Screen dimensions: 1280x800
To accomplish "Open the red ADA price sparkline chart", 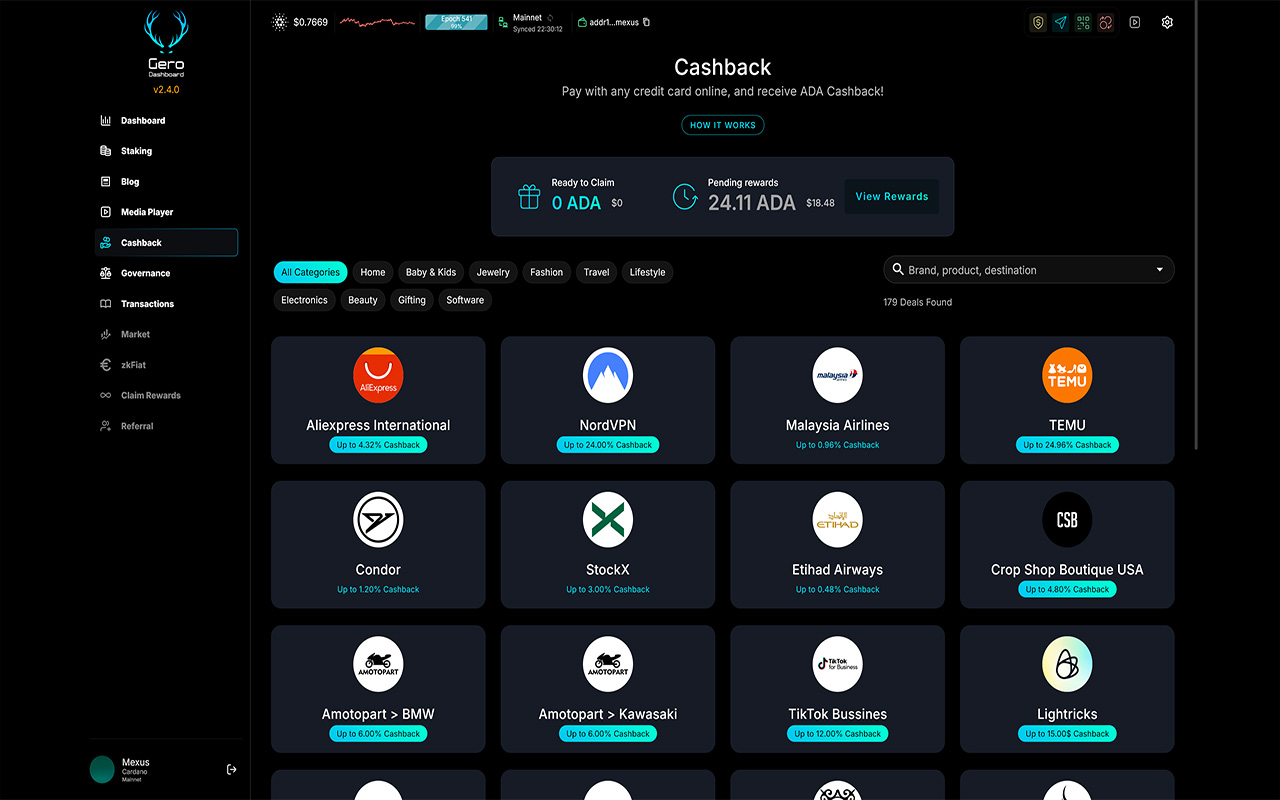I will [377, 21].
